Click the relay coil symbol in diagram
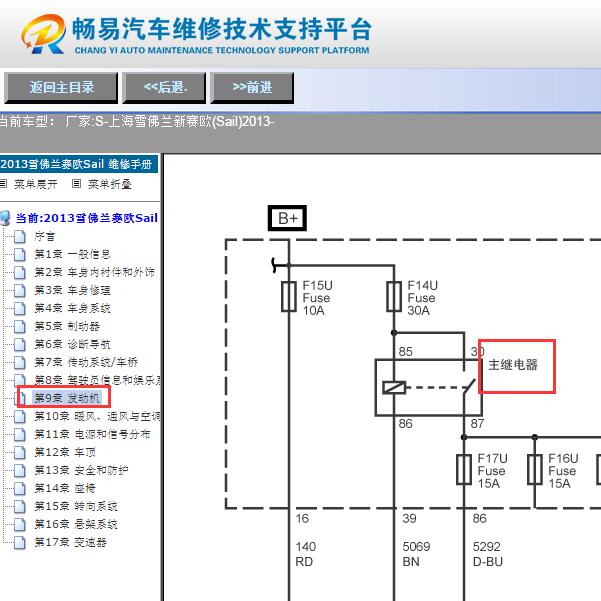601x601 pixels. (x=394, y=388)
